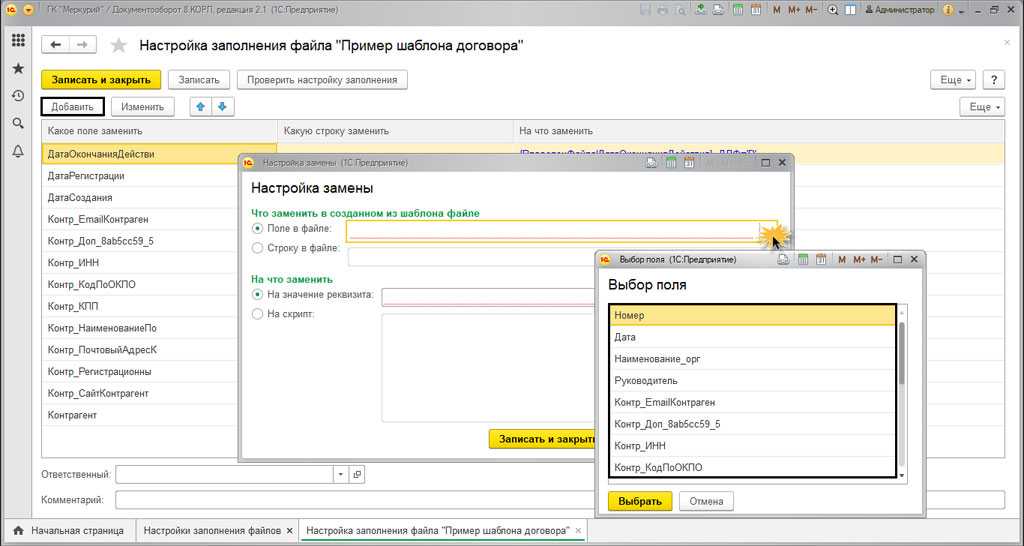Select 'Строку в файле' radio option
The image size is (1024, 546).
click(x=258, y=248)
